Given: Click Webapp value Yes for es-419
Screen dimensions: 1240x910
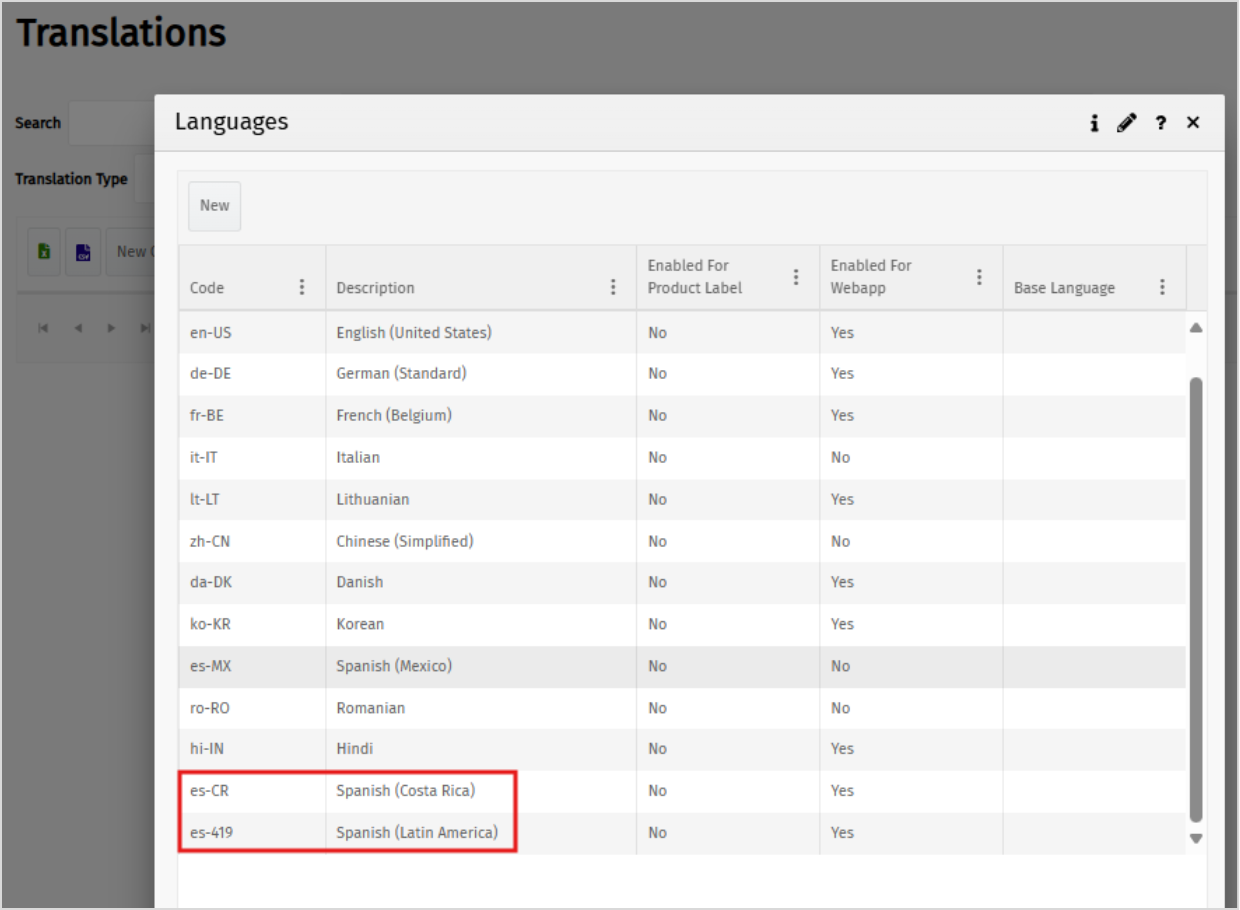Looking at the screenshot, I should click(x=842, y=832).
